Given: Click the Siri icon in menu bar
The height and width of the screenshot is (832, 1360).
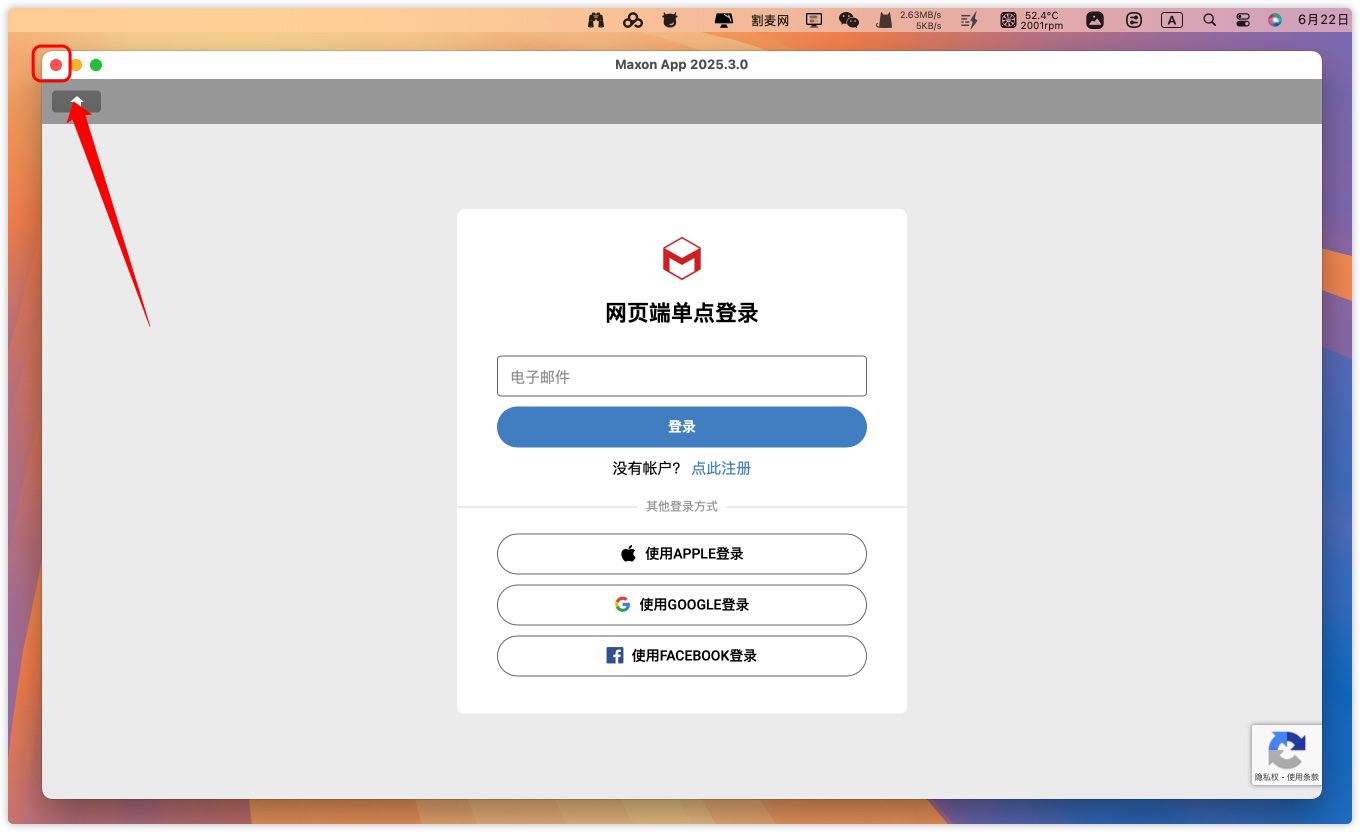Looking at the screenshot, I should [1274, 20].
